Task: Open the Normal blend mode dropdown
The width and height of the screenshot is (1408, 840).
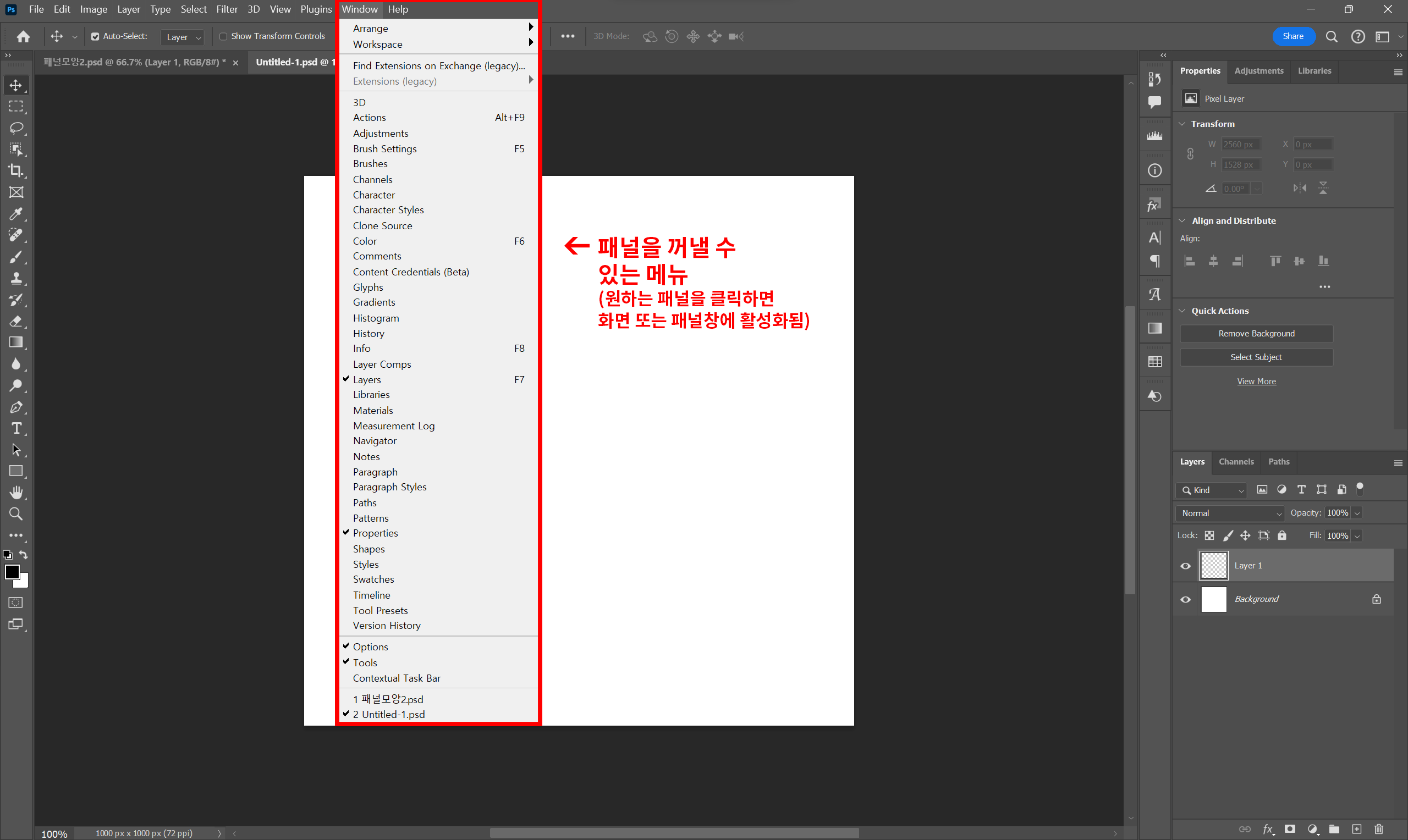Action: click(x=1230, y=513)
